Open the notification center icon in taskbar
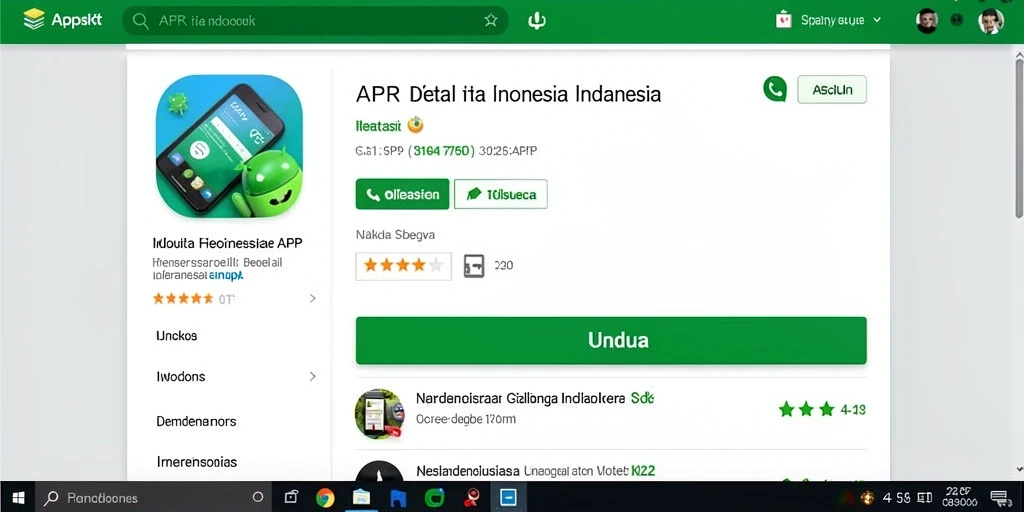 click(999, 498)
